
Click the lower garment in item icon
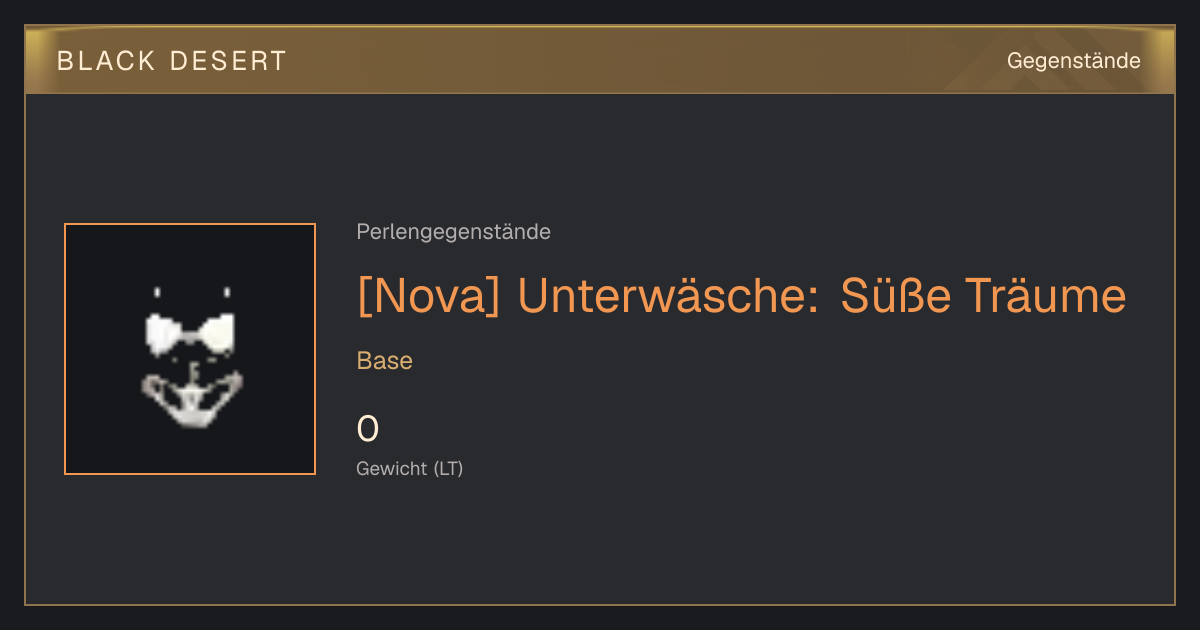[x=191, y=399]
